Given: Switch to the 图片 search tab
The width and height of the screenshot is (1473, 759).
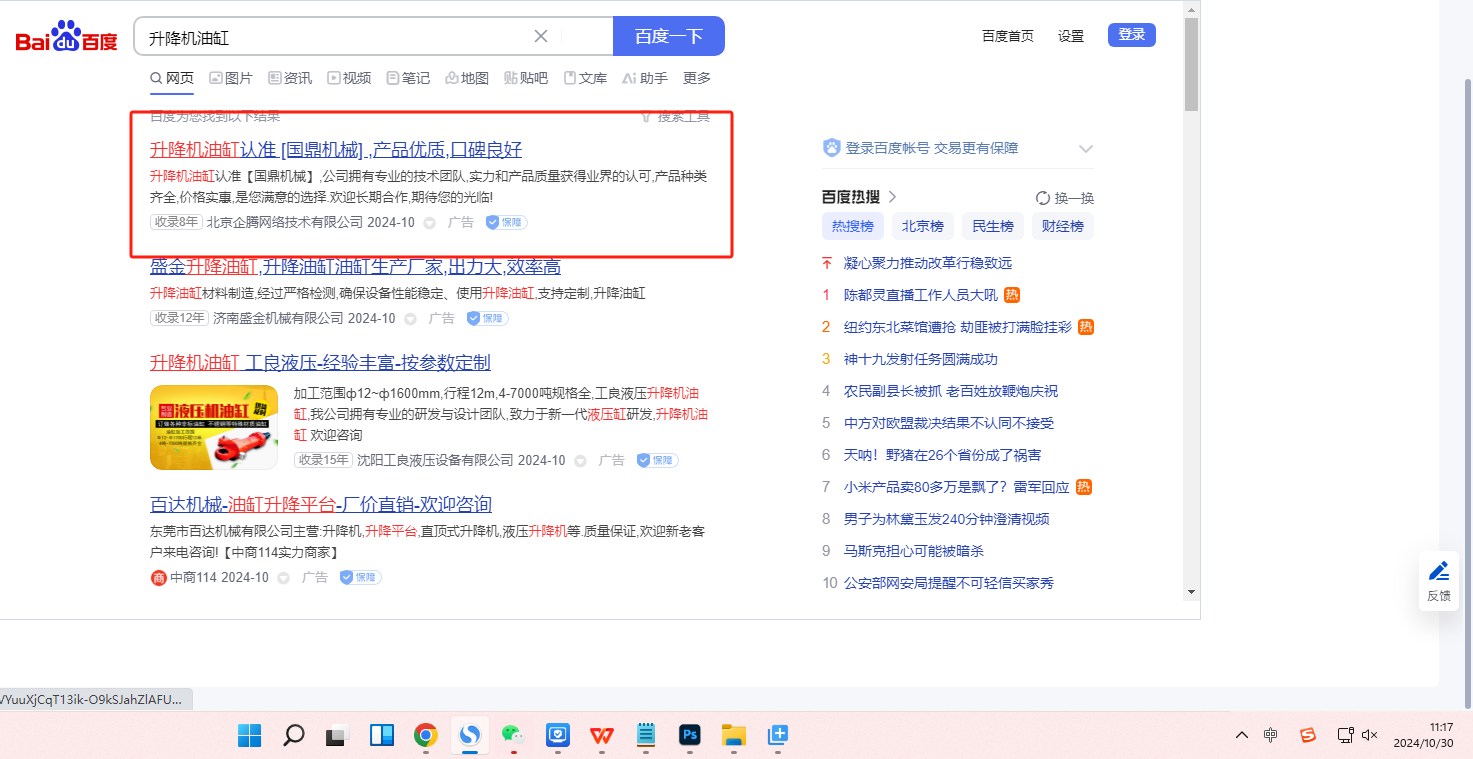Looking at the screenshot, I should coord(231,78).
